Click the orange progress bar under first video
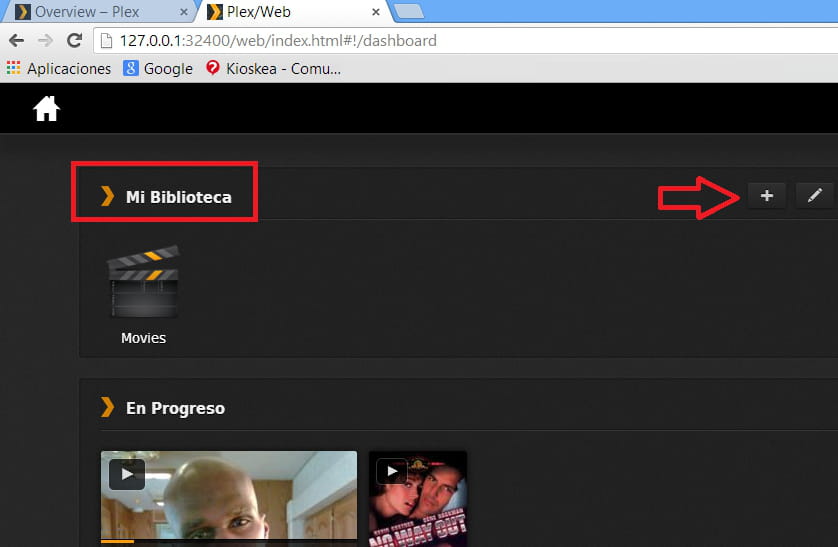838x547 pixels. [118, 541]
